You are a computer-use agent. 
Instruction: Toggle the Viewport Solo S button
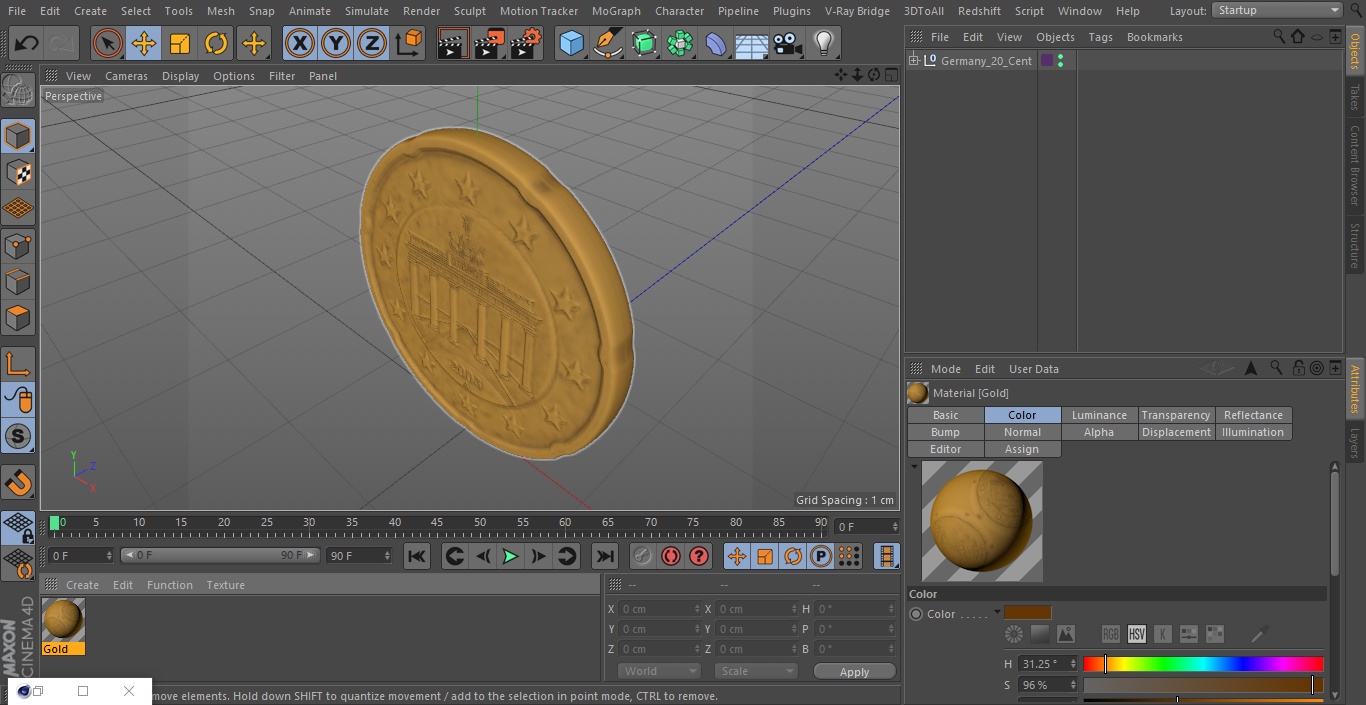tap(18, 436)
